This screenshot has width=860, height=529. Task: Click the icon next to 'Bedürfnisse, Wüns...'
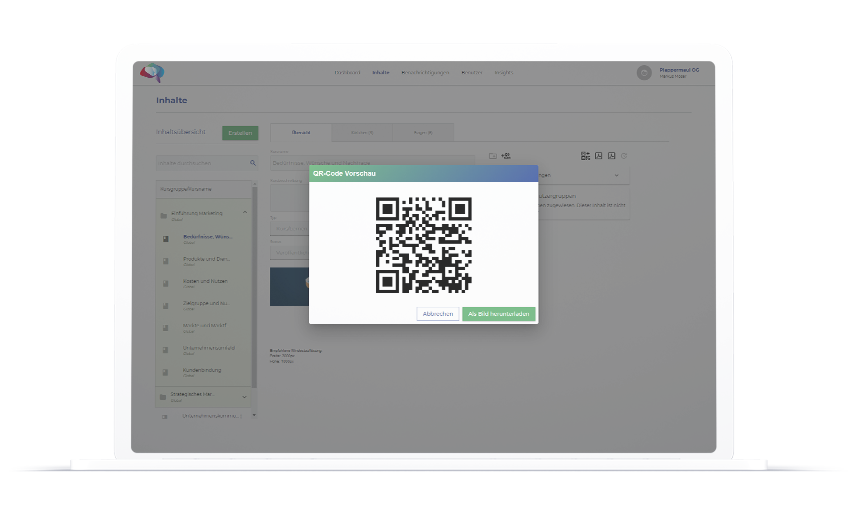tap(166, 239)
